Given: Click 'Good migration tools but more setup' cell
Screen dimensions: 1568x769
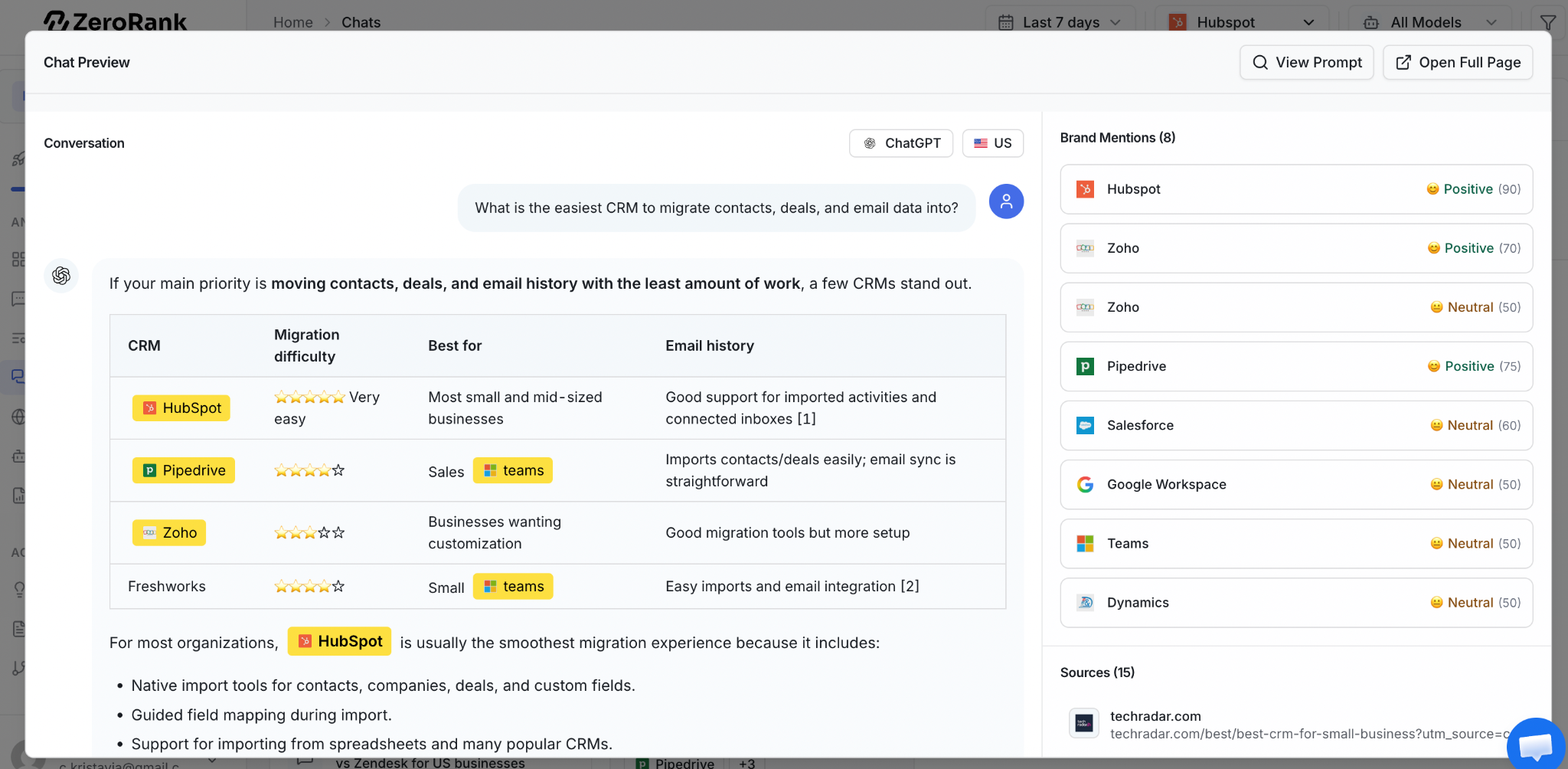Looking at the screenshot, I should tap(788, 532).
